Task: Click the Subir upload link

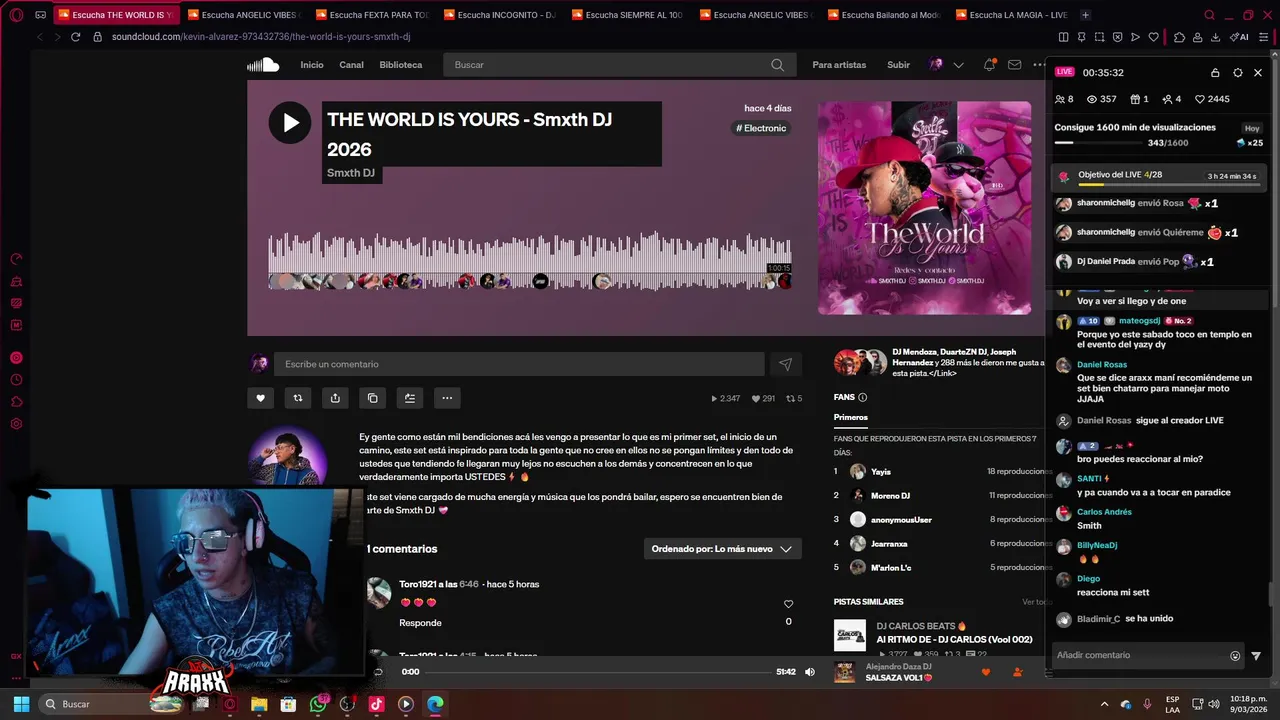Action: [898, 65]
